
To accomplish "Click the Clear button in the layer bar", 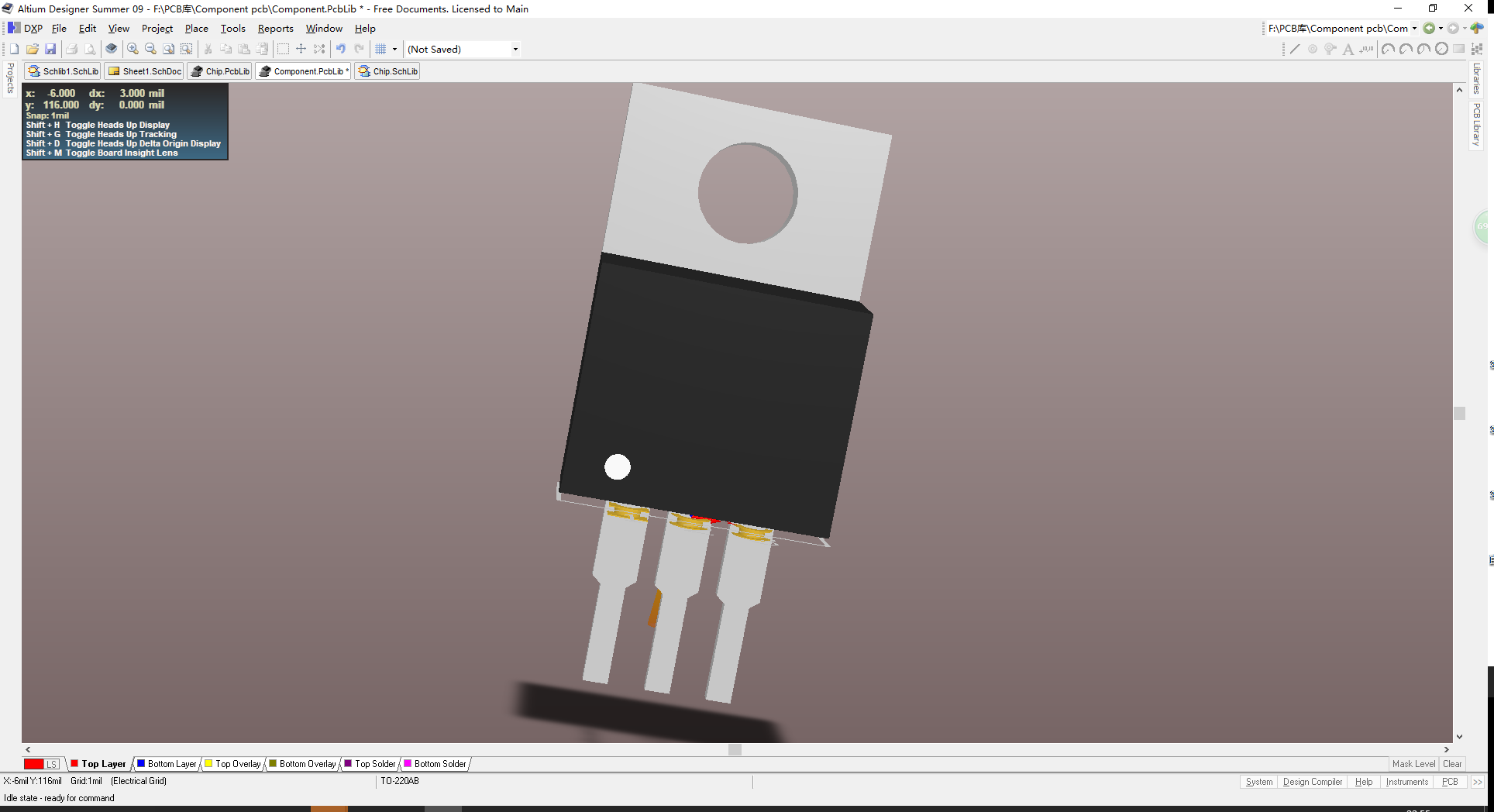I will click(1452, 764).
